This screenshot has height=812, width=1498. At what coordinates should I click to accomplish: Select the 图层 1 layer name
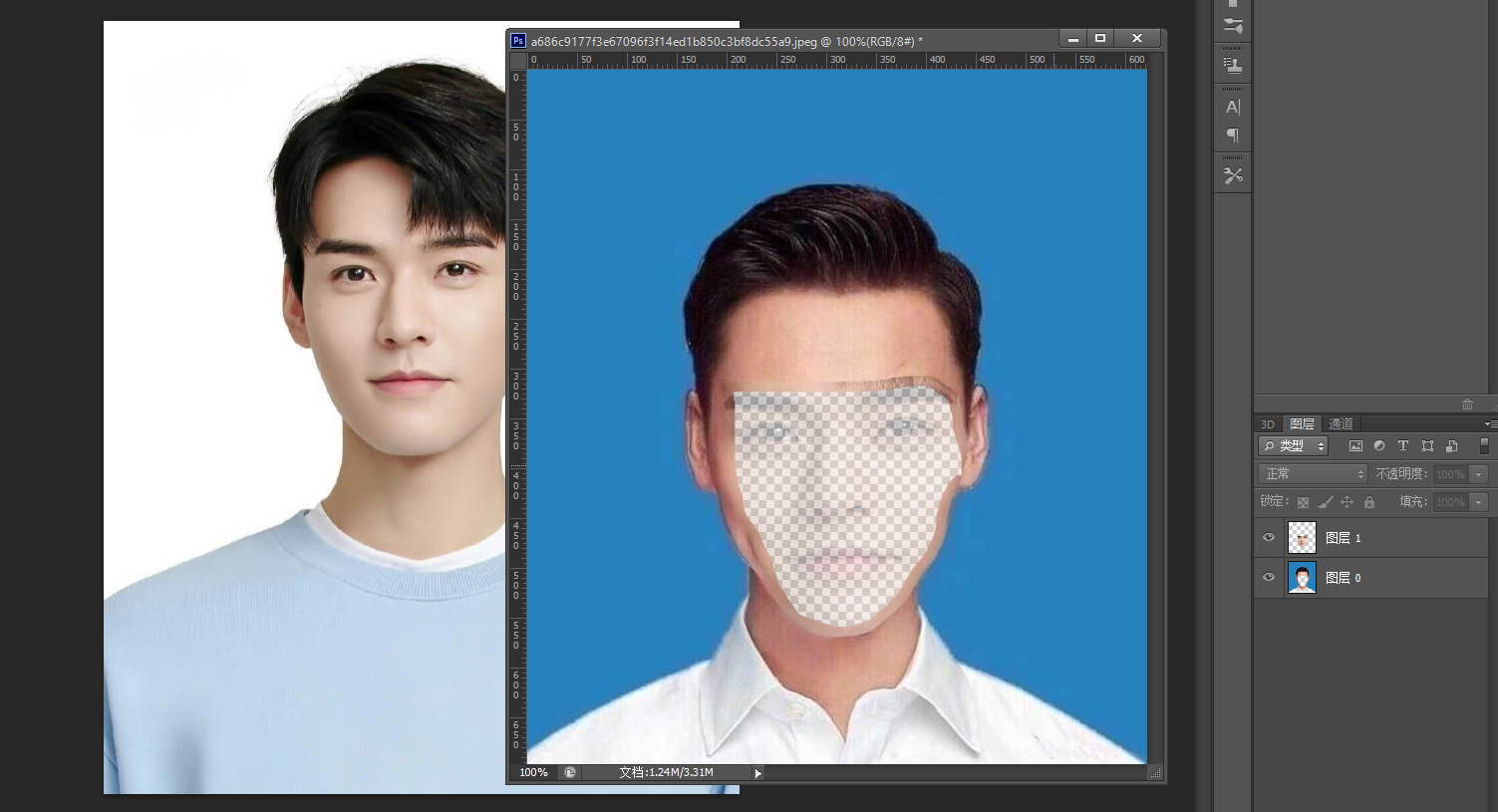pyautogui.click(x=1343, y=538)
